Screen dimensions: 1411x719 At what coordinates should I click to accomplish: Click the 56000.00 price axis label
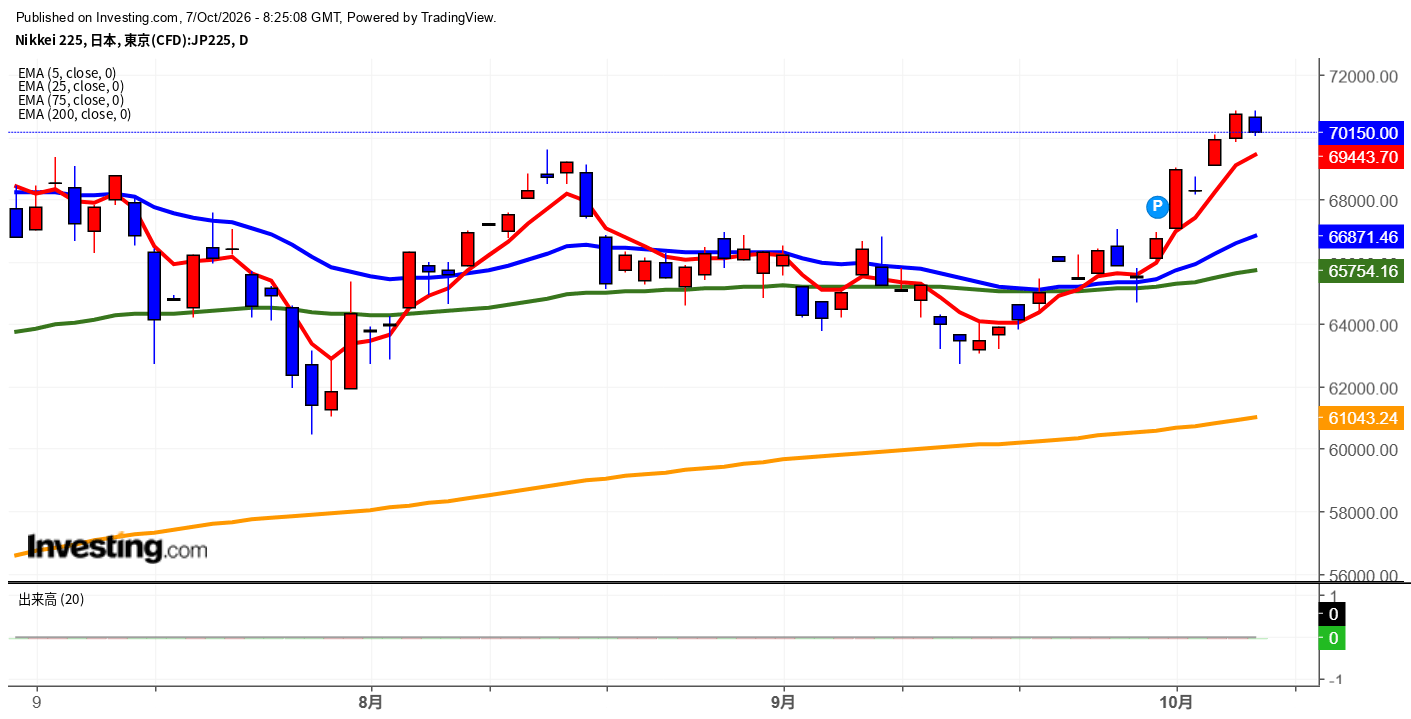point(1362,575)
